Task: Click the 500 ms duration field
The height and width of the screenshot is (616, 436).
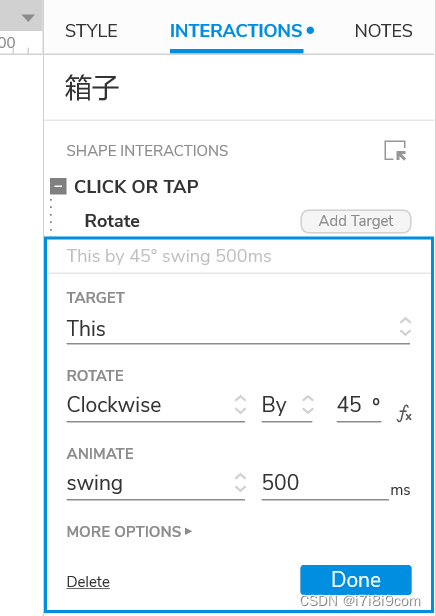Action: pyautogui.click(x=325, y=483)
